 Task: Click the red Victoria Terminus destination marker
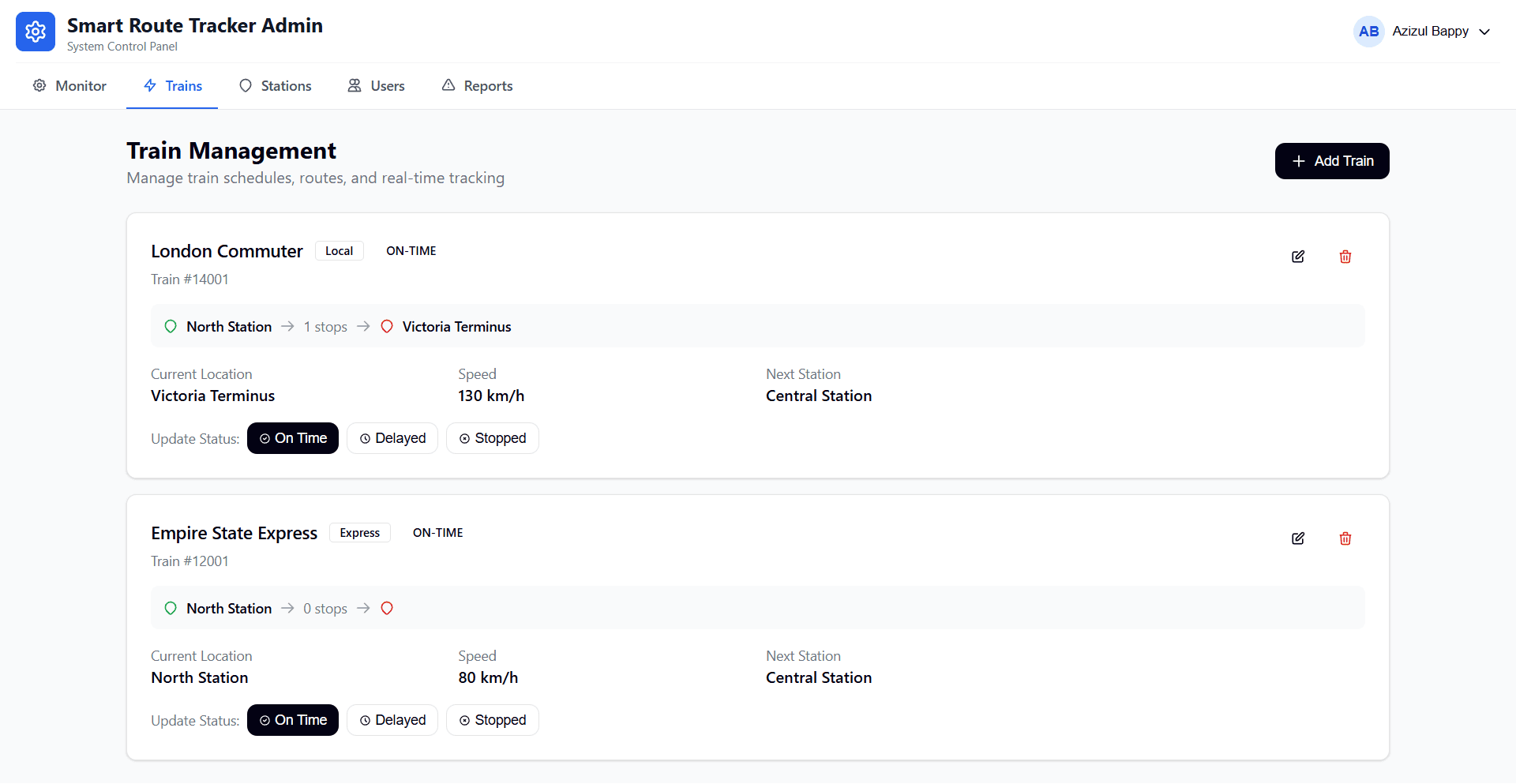click(387, 327)
